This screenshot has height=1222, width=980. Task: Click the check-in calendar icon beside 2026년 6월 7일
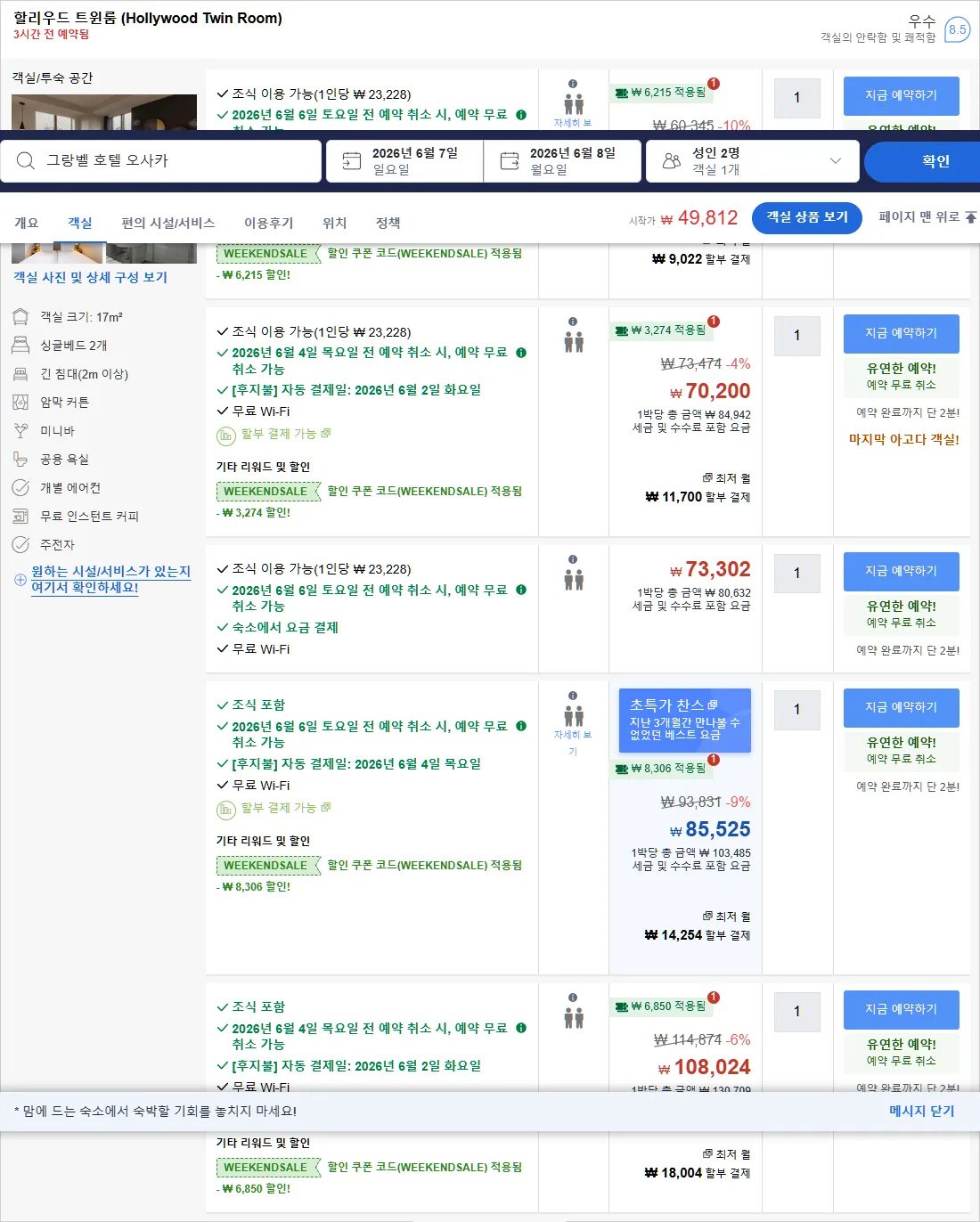click(x=352, y=161)
